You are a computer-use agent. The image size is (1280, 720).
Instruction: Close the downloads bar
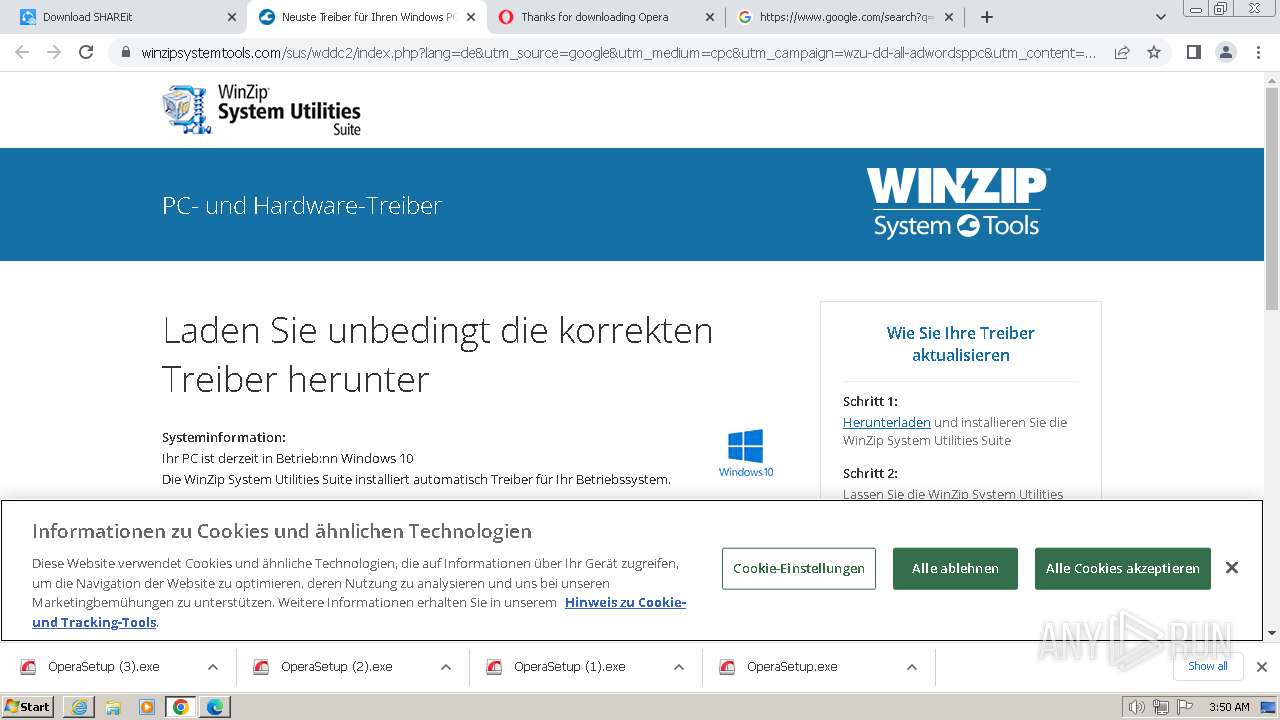[x=1262, y=666]
